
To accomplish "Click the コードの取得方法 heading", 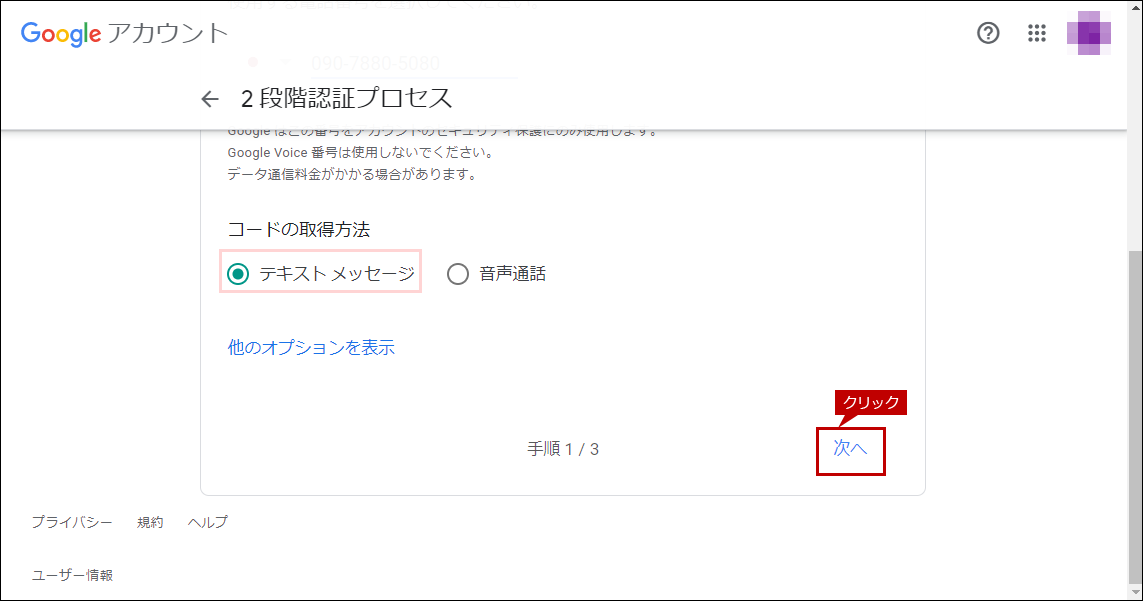I will pos(299,230).
